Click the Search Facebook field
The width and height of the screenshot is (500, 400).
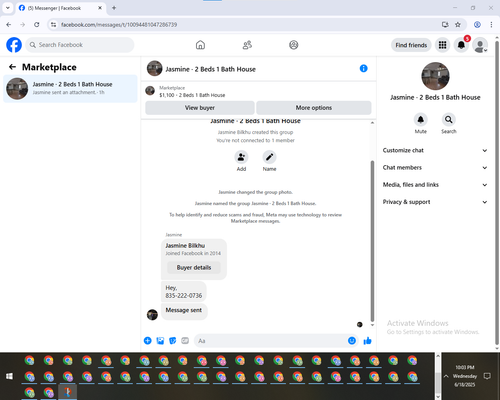click(80, 45)
